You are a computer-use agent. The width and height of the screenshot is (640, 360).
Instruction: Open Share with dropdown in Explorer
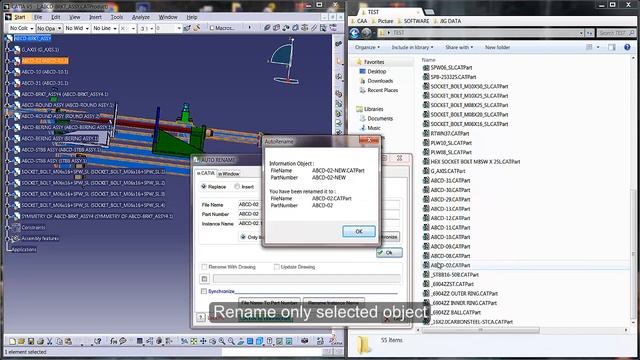pos(459,47)
